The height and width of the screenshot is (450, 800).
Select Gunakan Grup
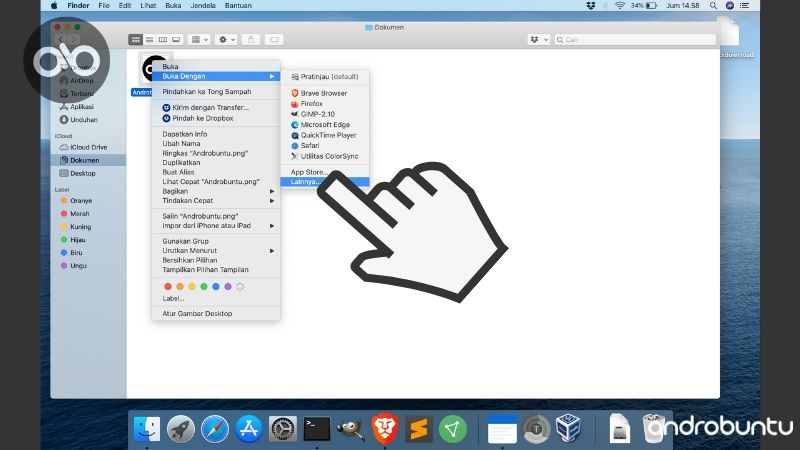point(216,241)
